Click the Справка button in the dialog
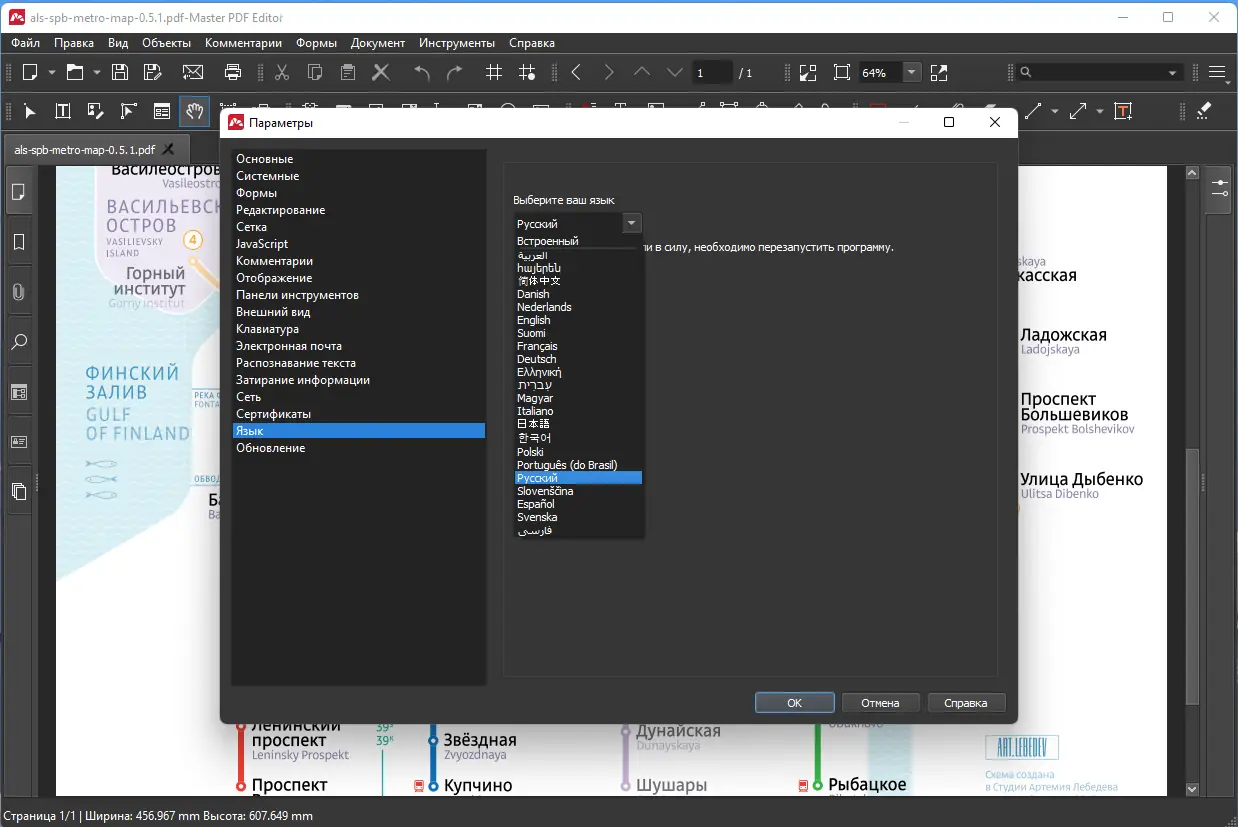1238x827 pixels. [966, 703]
